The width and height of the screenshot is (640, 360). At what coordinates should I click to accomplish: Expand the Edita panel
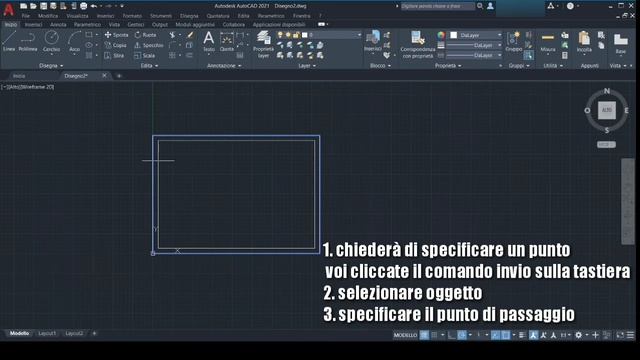(x=149, y=66)
